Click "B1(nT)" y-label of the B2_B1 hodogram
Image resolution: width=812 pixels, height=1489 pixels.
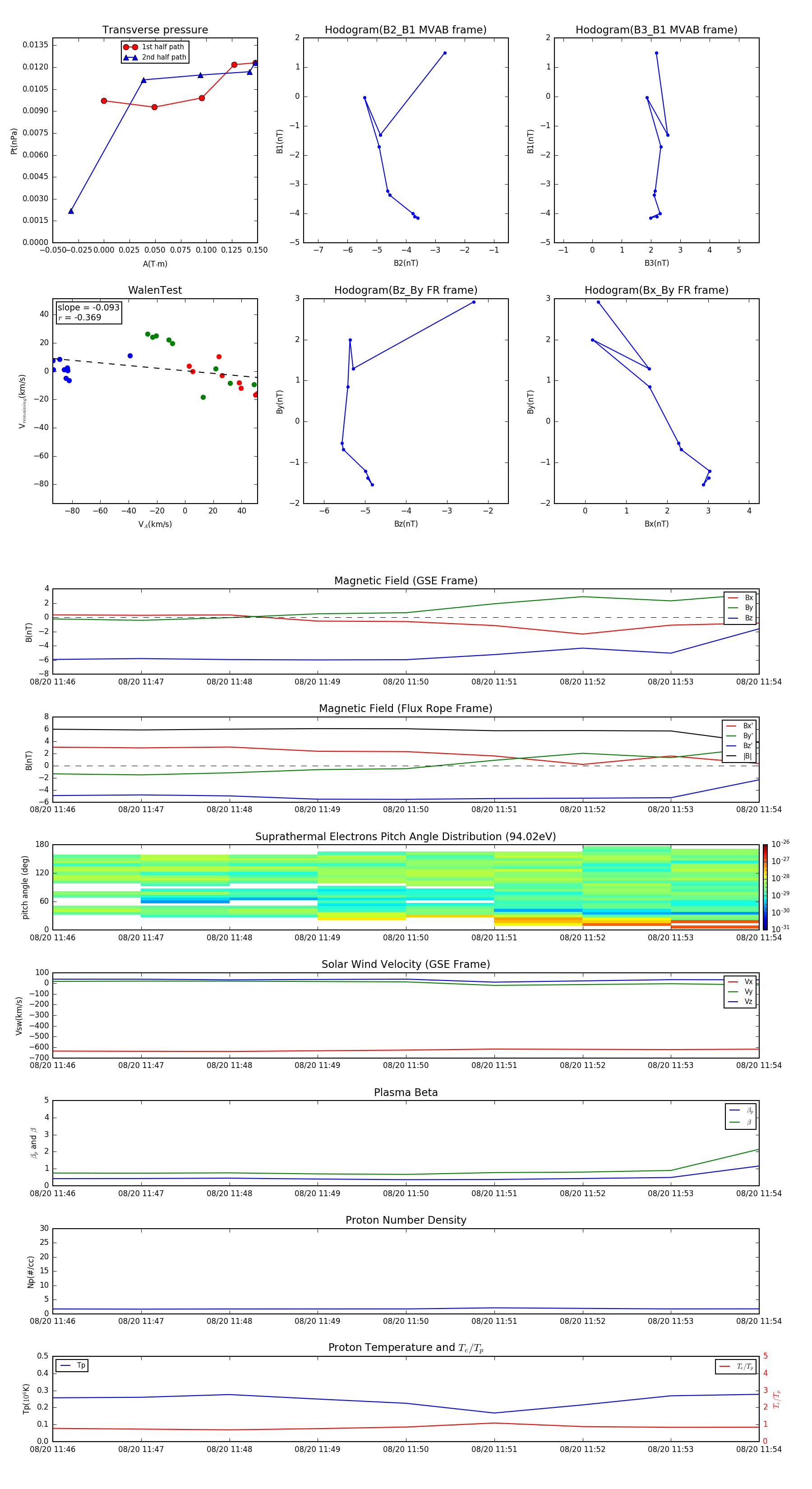[x=280, y=141]
